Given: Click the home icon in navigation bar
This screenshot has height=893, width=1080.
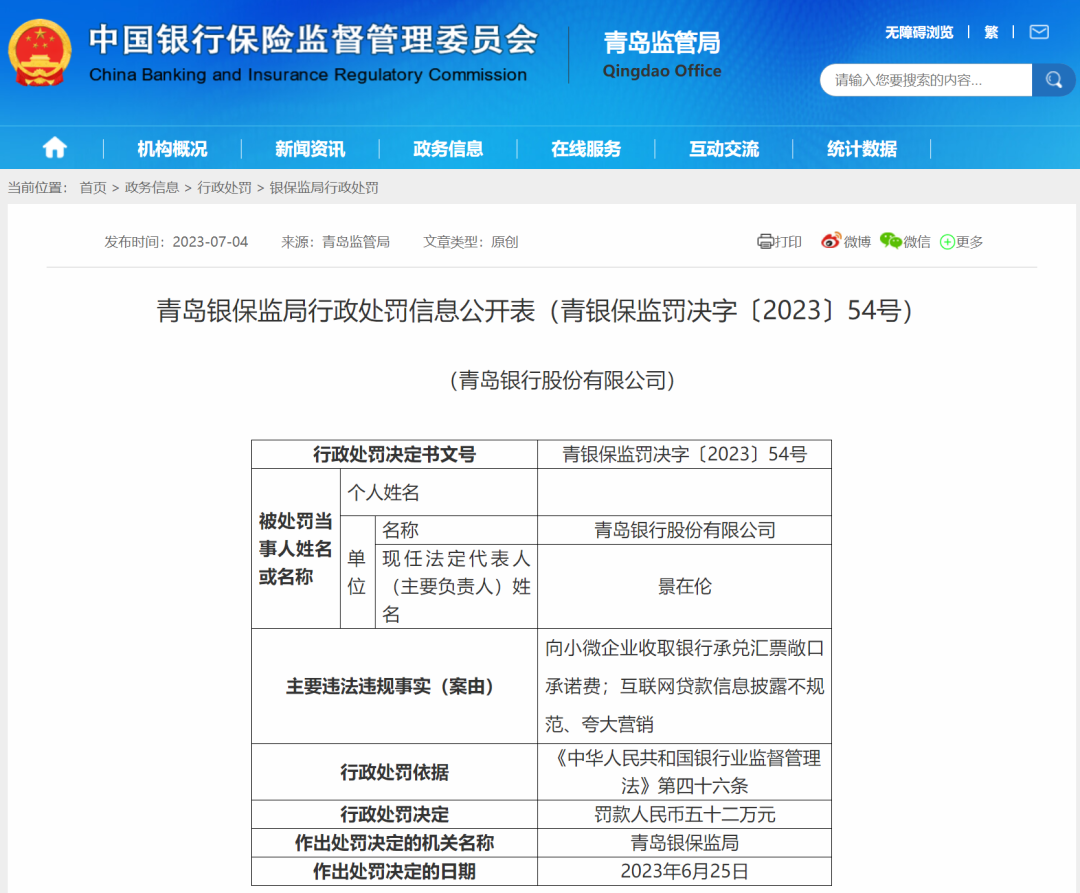Looking at the screenshot, I should point(54,148).
